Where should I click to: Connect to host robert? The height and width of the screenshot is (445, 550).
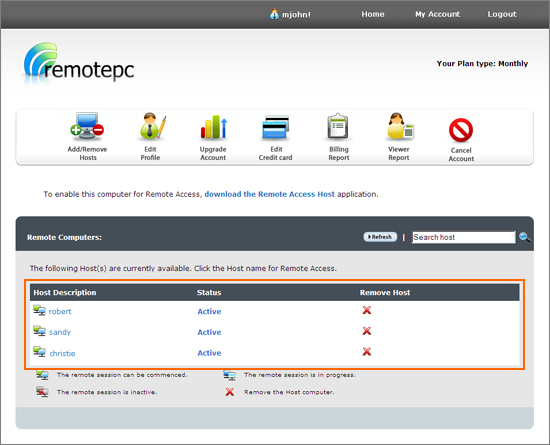(x=60, y=311)
